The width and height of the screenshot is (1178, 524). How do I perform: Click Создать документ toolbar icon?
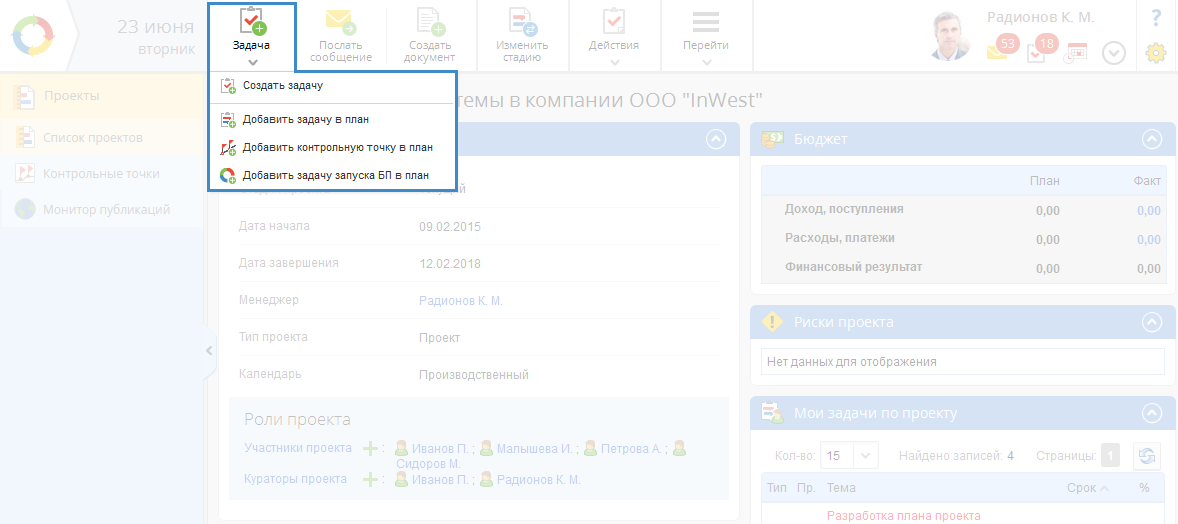430,22
